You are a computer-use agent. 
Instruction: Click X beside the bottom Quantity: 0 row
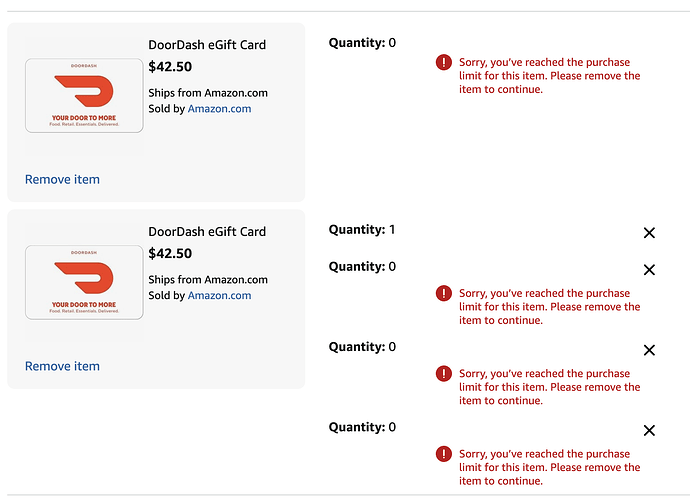pos(649,430)
